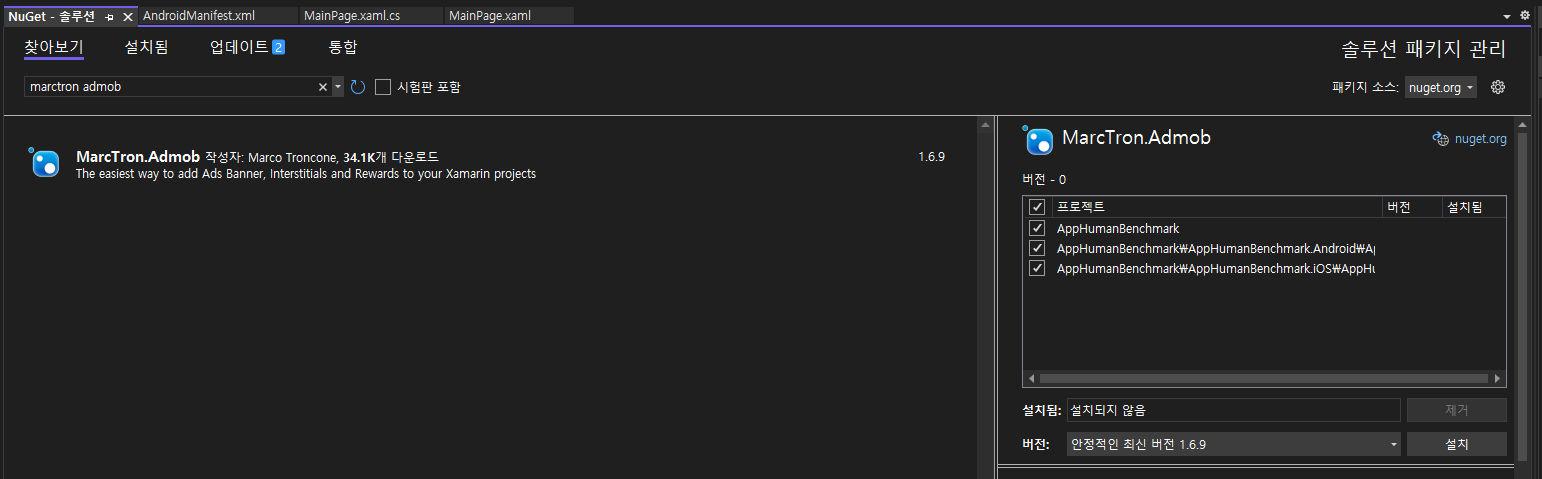1542x479 pixels.
Task: Switch to AndroidManifest.xml tab
Action: click(x=218, y=16)
